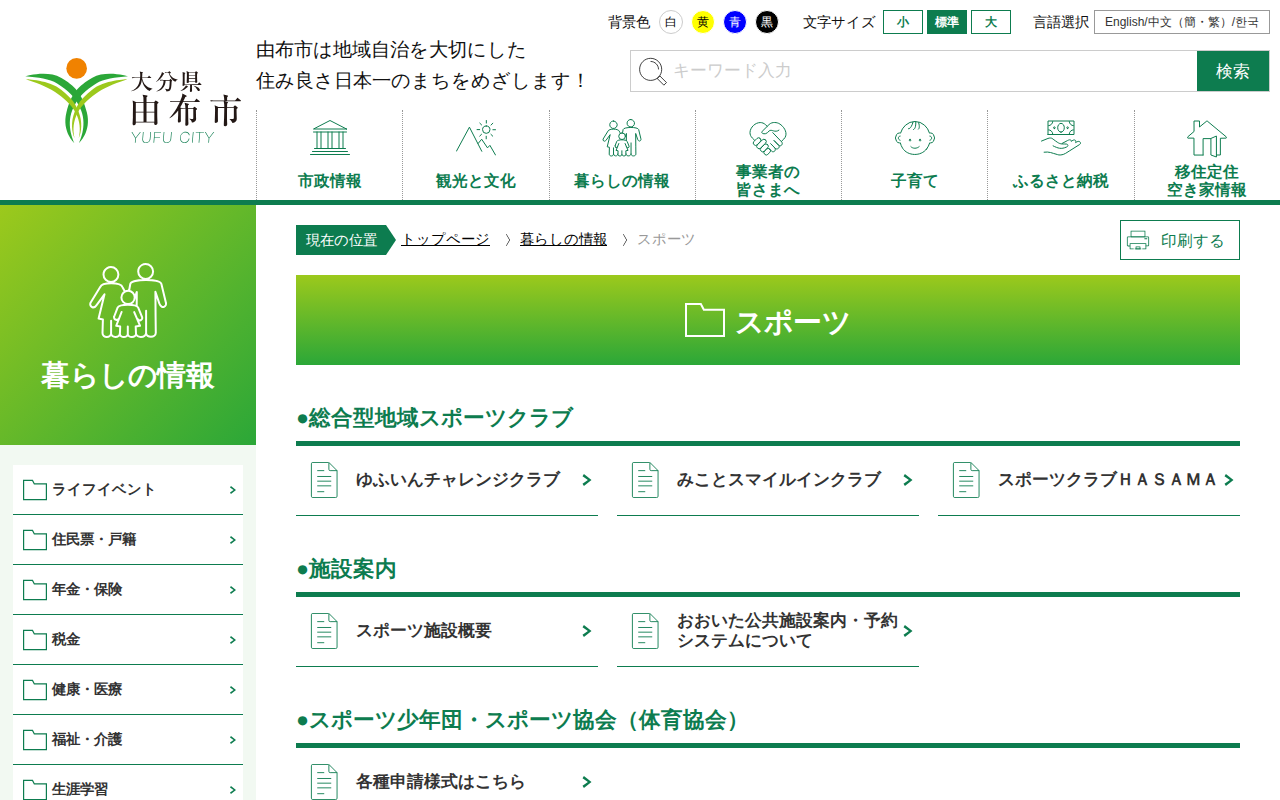
Task: Click document icon beside 各種申請様式はこちら
Action: pyautogui.click(x=324, y=782)
